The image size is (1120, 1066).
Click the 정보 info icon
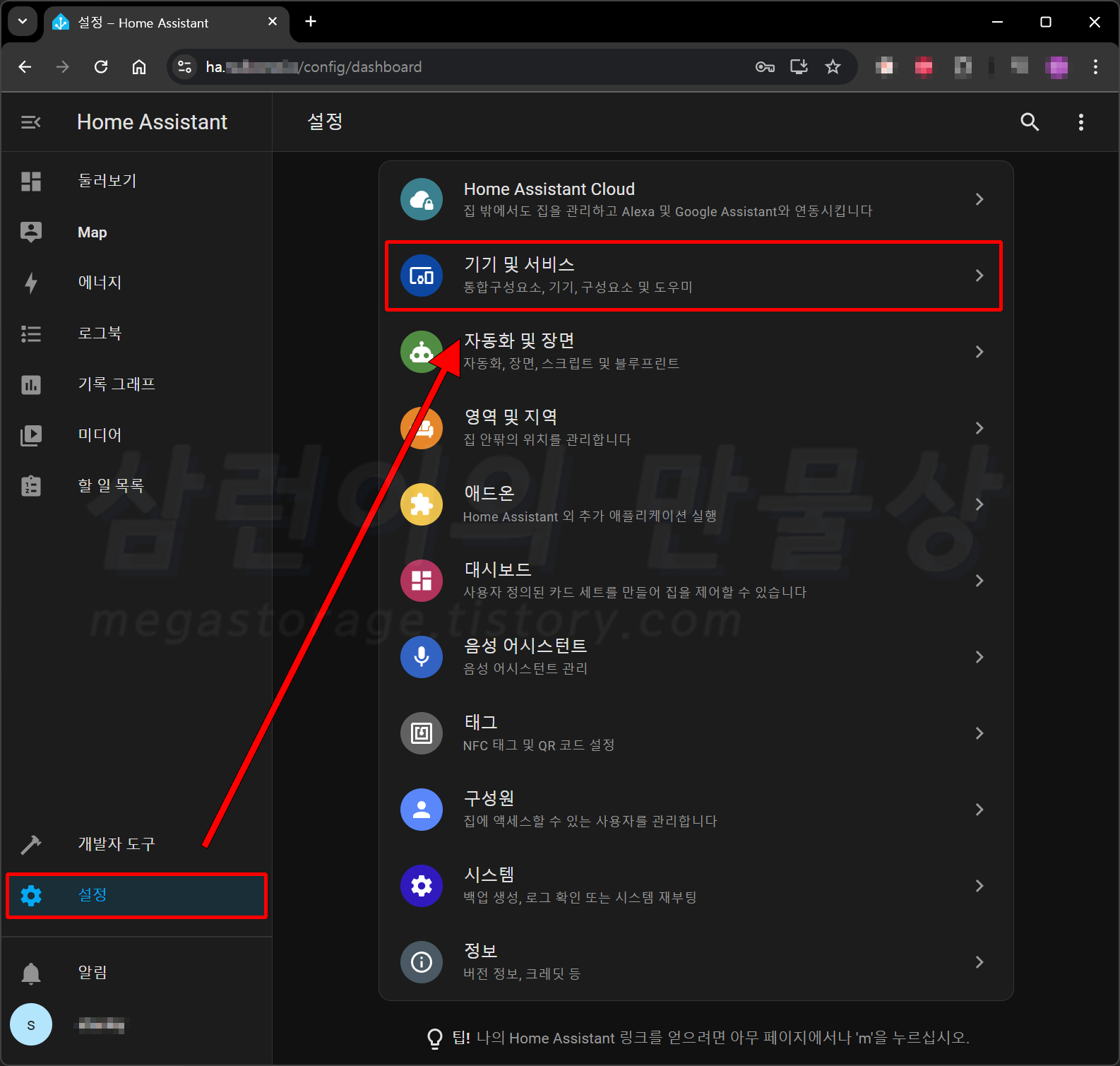click(x=422, y=962)
